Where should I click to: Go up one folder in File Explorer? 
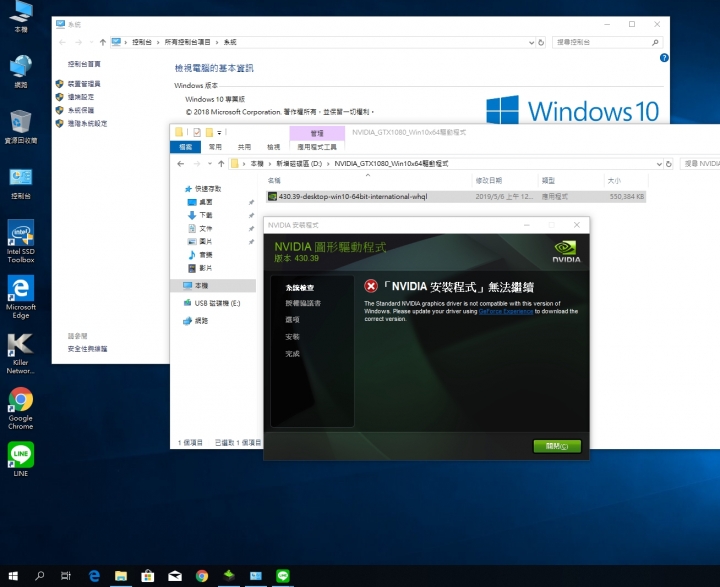pos(221,164)
